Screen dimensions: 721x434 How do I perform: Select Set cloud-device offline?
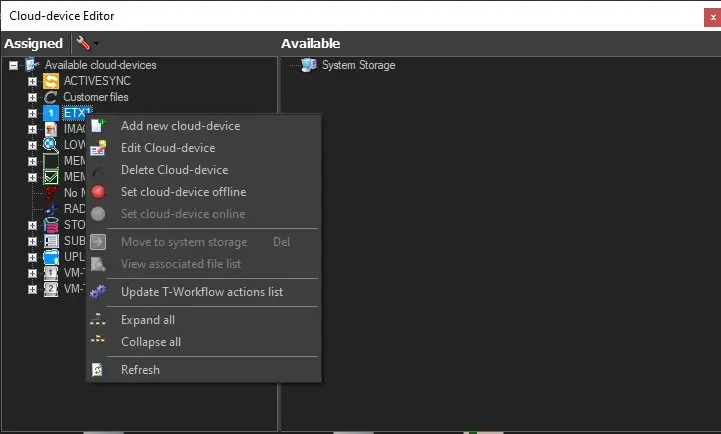tap(183, 192)
